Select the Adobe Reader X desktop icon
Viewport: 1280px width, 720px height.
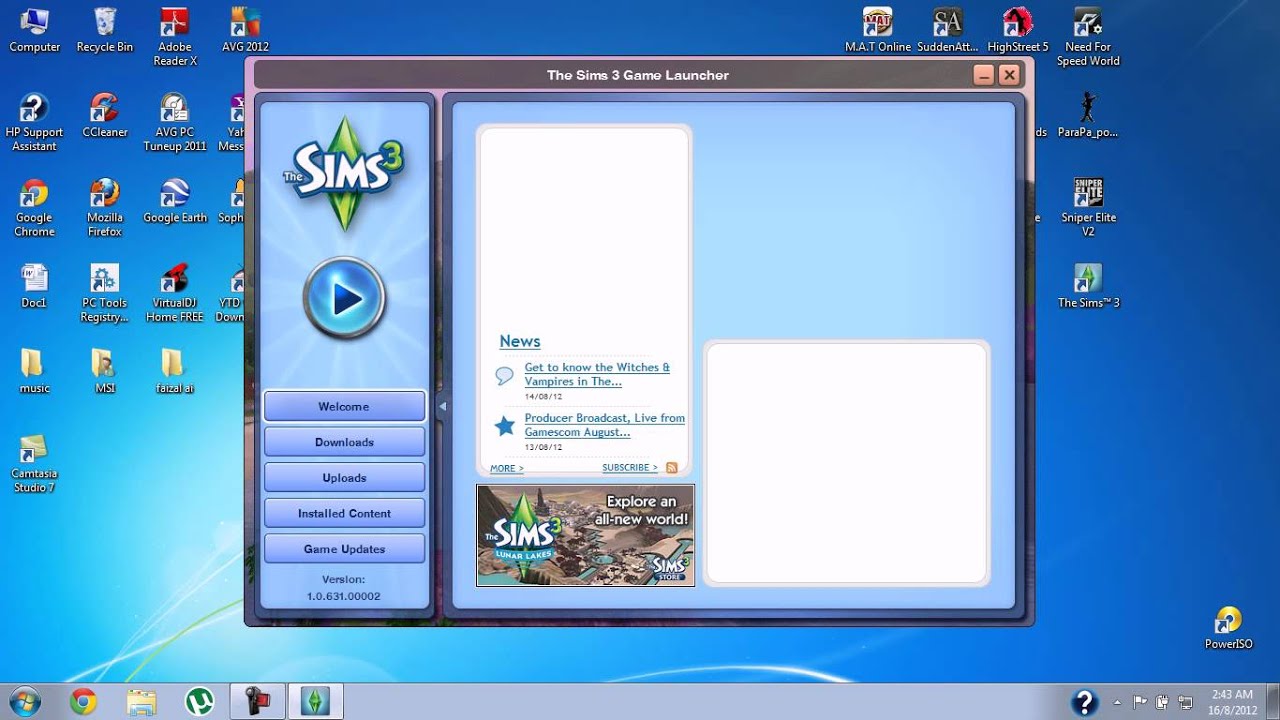[175, 37]
